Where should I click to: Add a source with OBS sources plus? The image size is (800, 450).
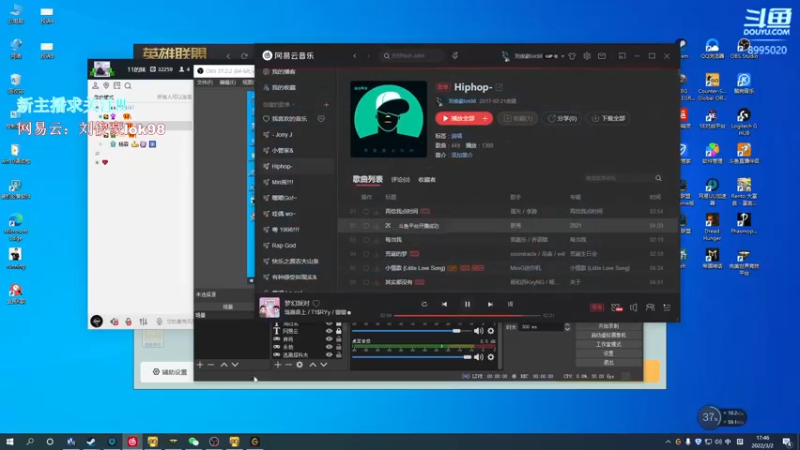278,365
